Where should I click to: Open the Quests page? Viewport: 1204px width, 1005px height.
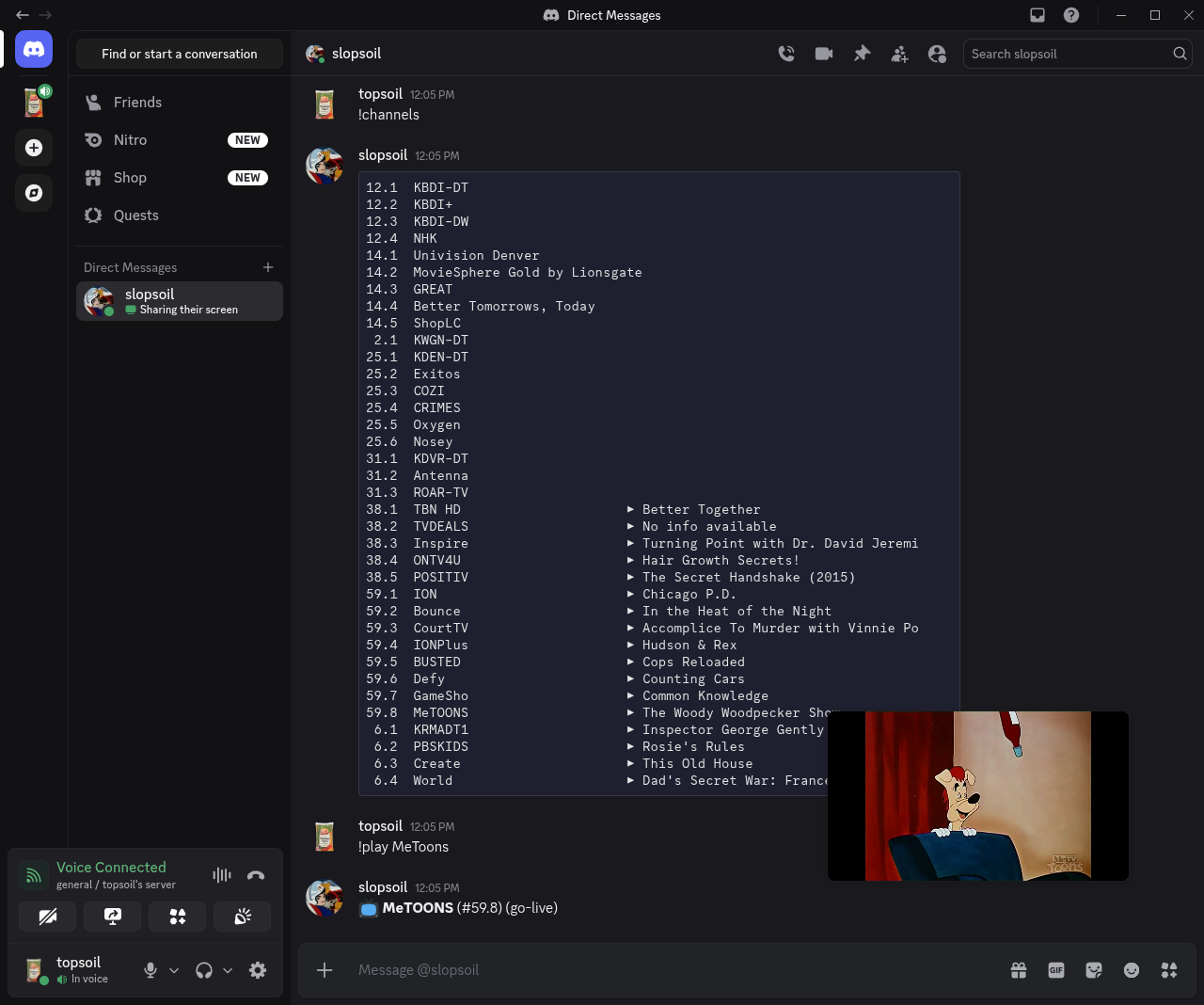[x=180, y=215]
